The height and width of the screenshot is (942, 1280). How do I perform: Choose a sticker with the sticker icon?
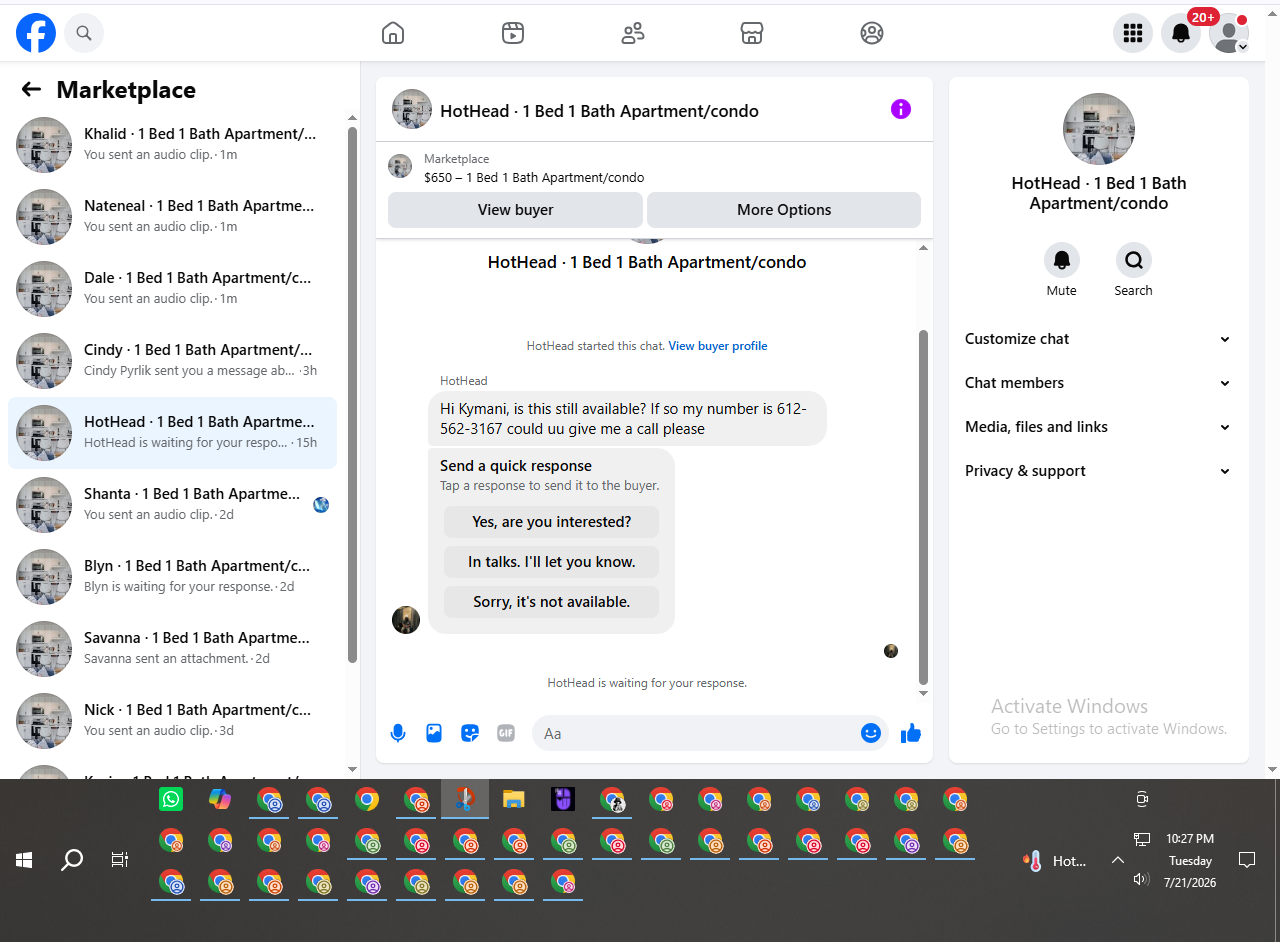(x=470, y=733)
